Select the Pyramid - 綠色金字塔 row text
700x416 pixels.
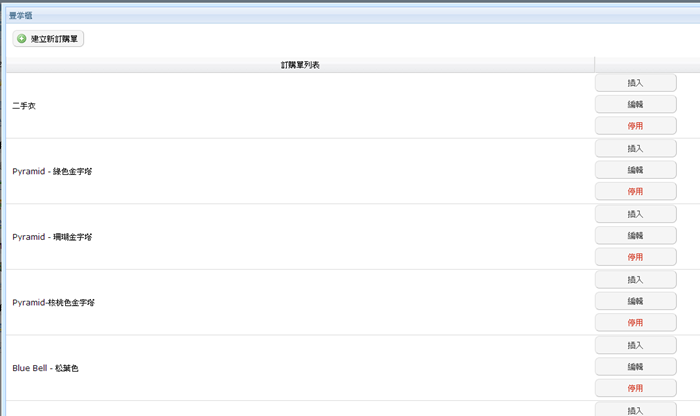52,171
